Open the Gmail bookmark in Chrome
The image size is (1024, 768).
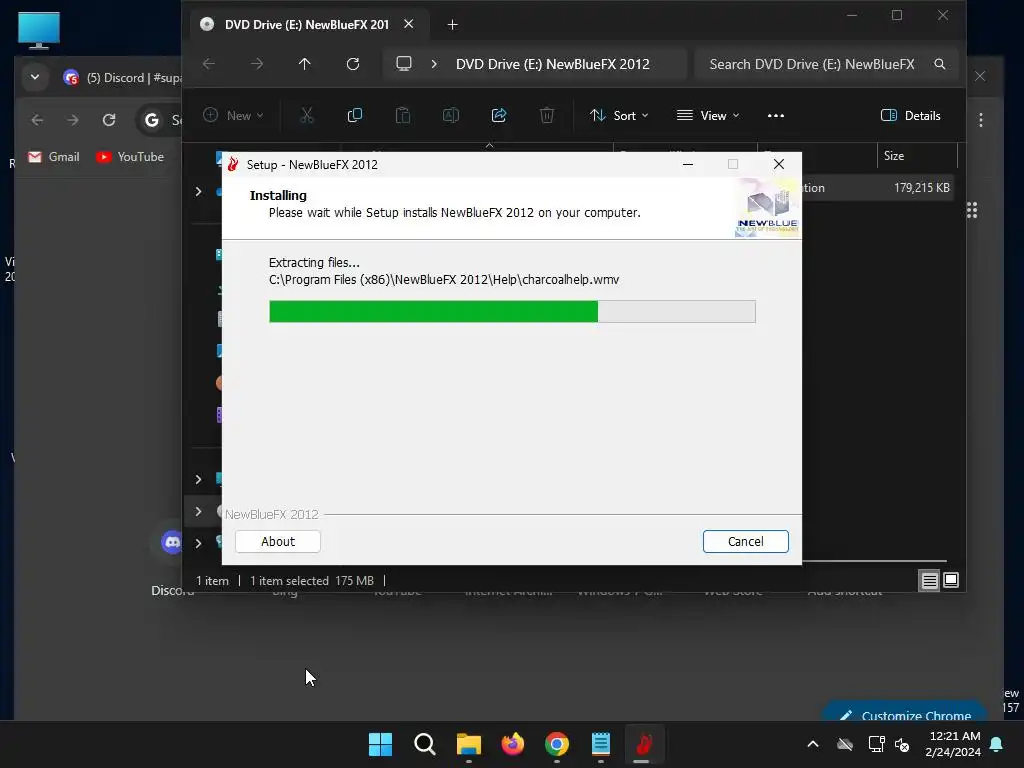click(x=54, y=157)
